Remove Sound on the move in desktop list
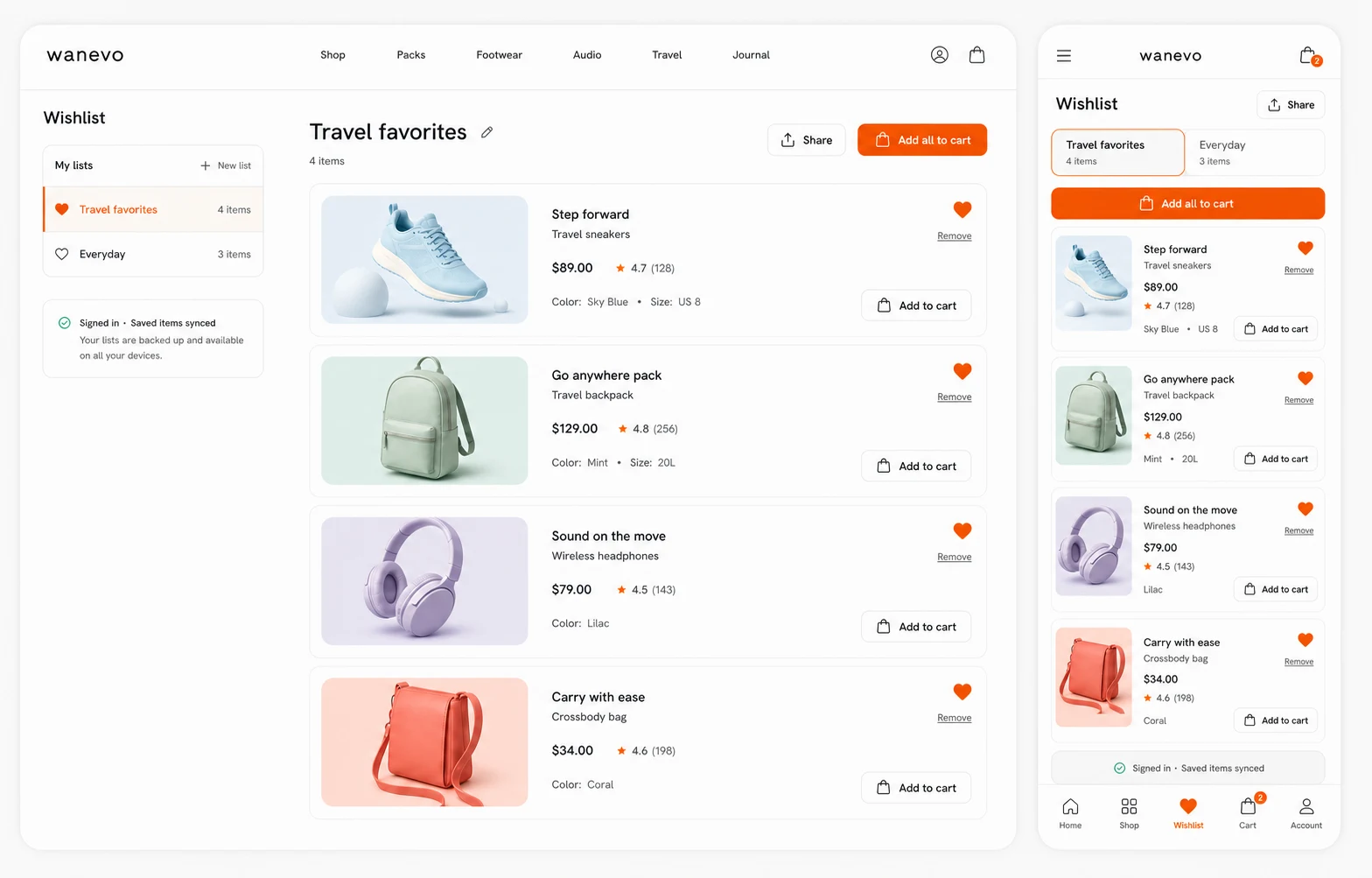The width and height of the screenshot is (1372, 878). [954, 558]
